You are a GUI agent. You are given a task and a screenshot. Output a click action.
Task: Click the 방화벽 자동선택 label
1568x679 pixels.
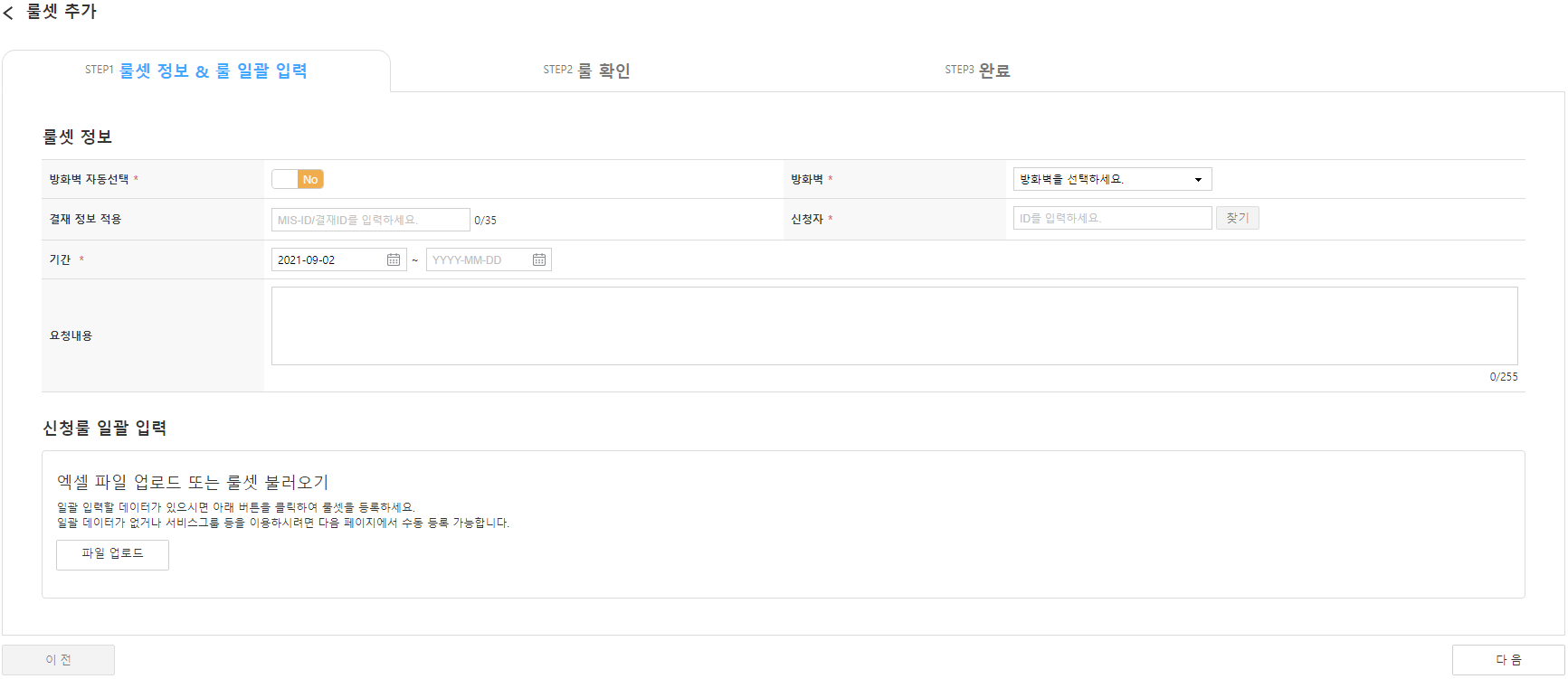pos(89,179)
